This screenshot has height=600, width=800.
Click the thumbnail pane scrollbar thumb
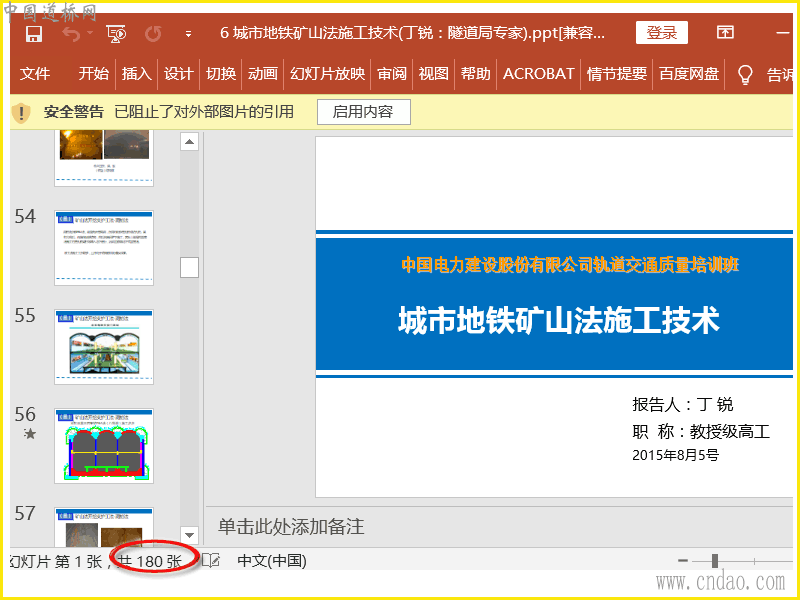pos(189,267)
